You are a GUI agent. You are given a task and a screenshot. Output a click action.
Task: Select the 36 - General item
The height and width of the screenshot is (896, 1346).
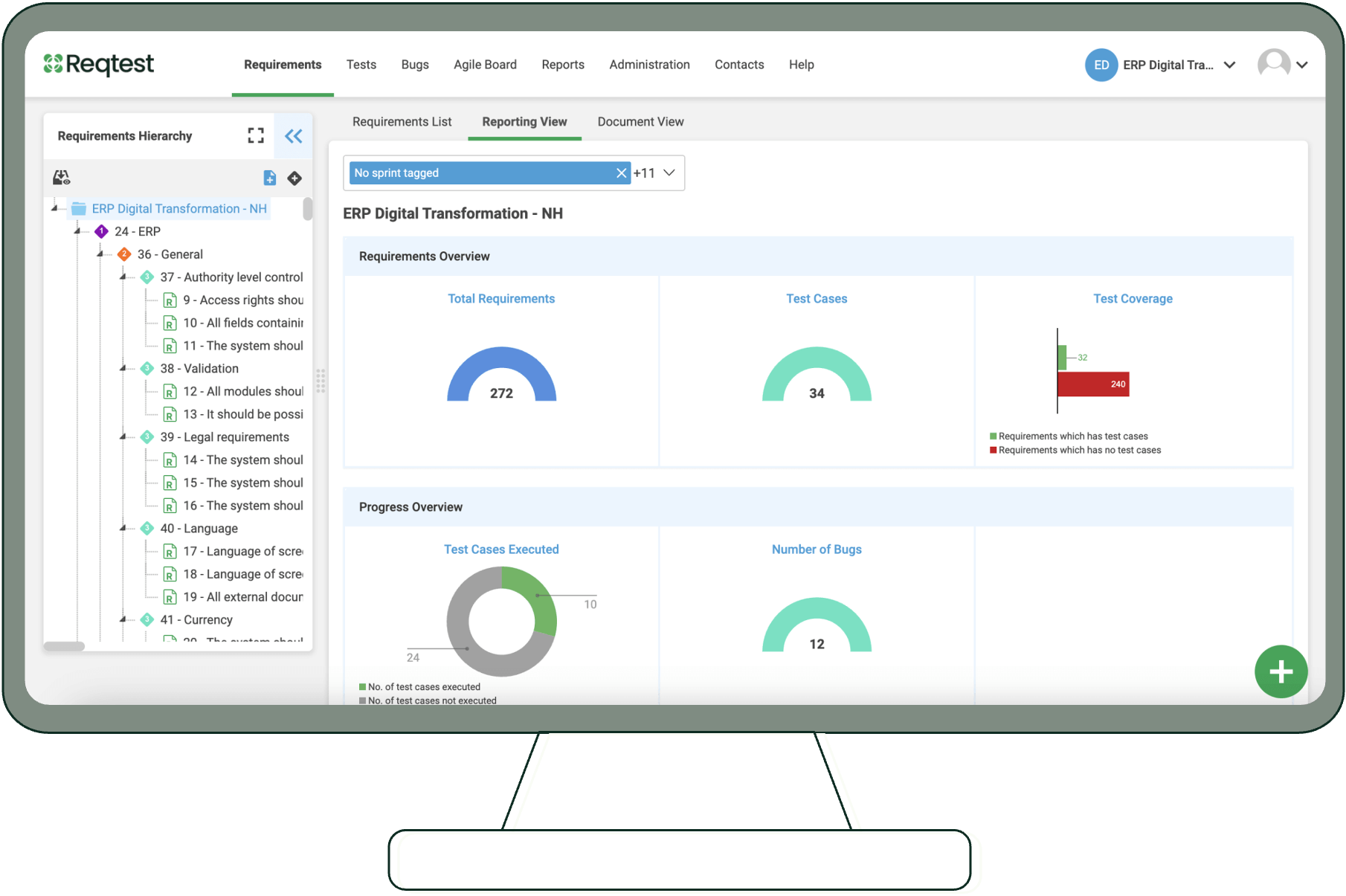170,254
